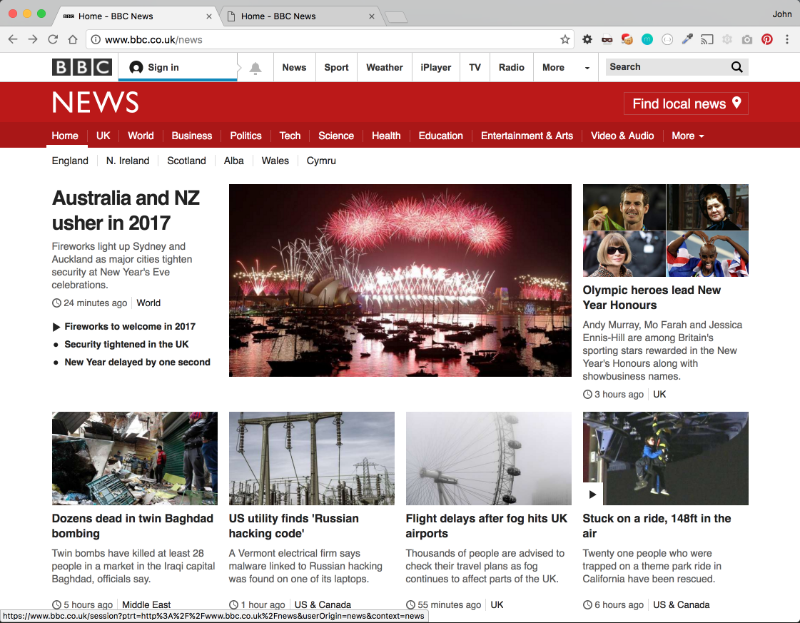
Task: Play video on Stuck on a ride thumbnail
Action: point(592,494)
